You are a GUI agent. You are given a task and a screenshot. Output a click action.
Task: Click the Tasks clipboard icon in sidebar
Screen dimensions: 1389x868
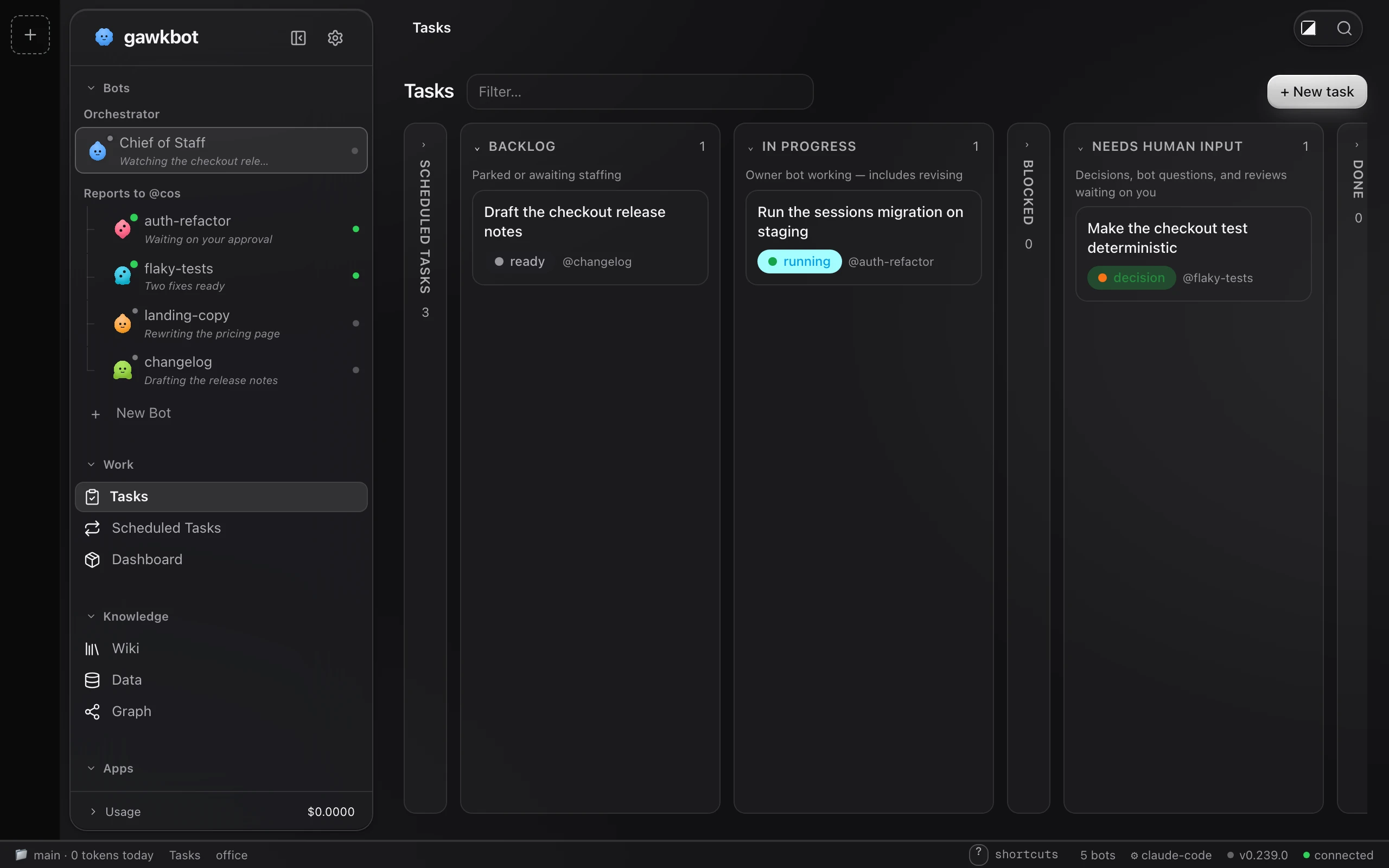92,496
